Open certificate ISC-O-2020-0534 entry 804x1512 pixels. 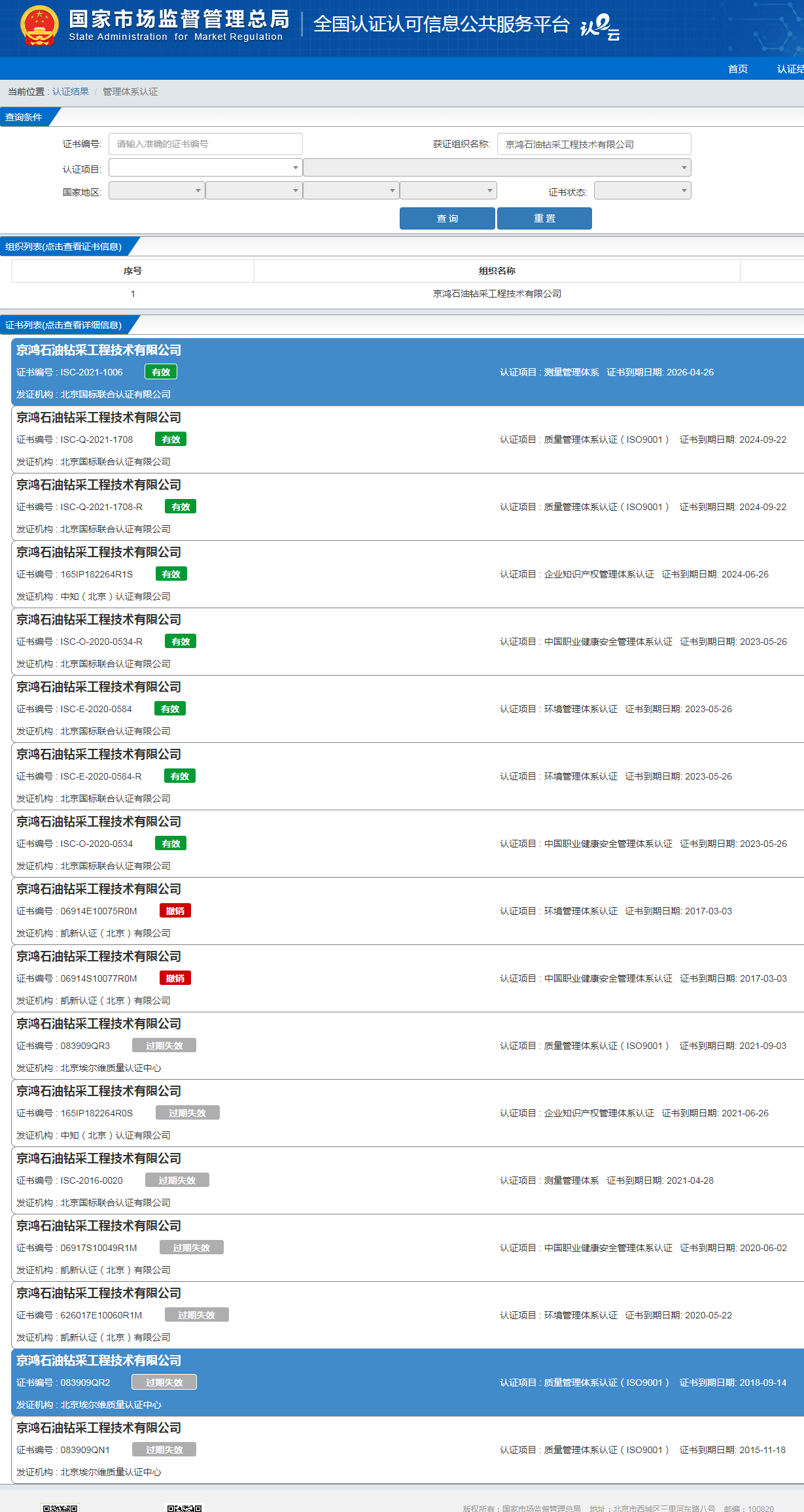tap(407, 843)
